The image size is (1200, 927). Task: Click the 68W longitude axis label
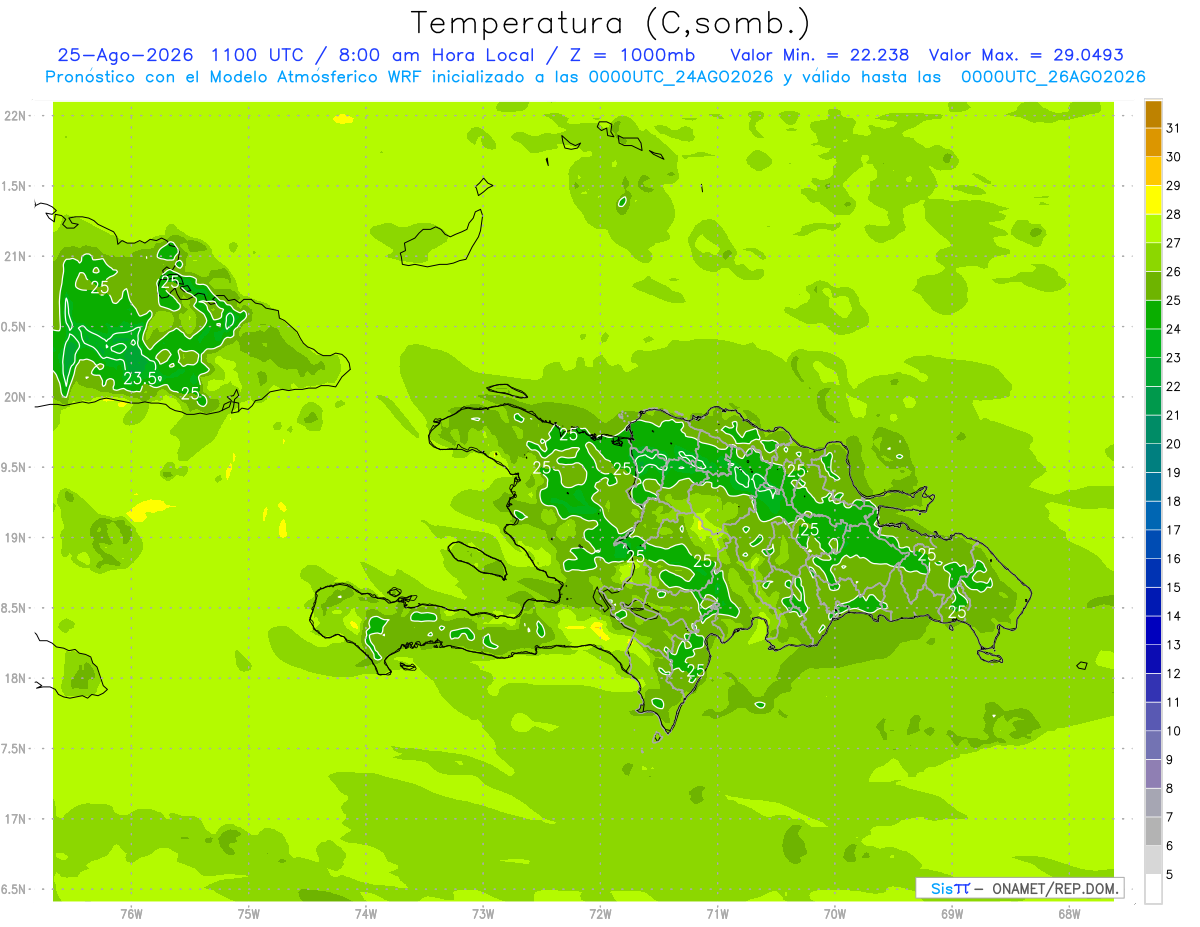click(x=1068, y=913)
